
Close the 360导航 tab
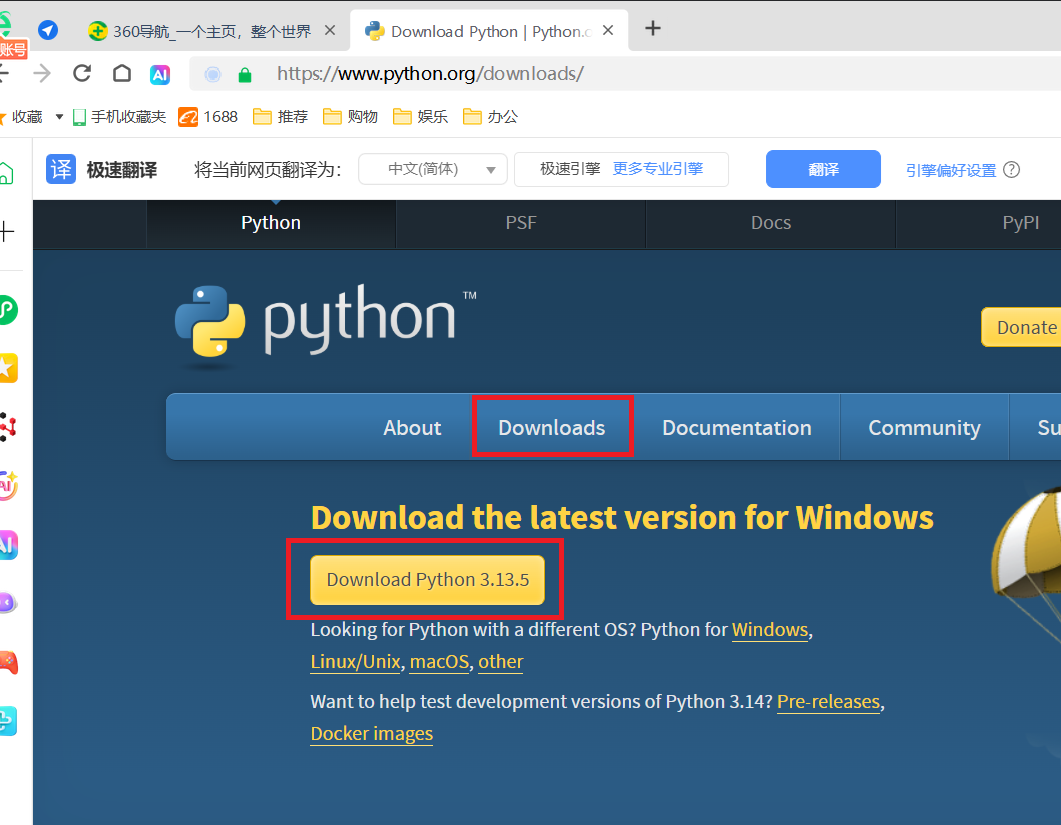coord(330,30)
